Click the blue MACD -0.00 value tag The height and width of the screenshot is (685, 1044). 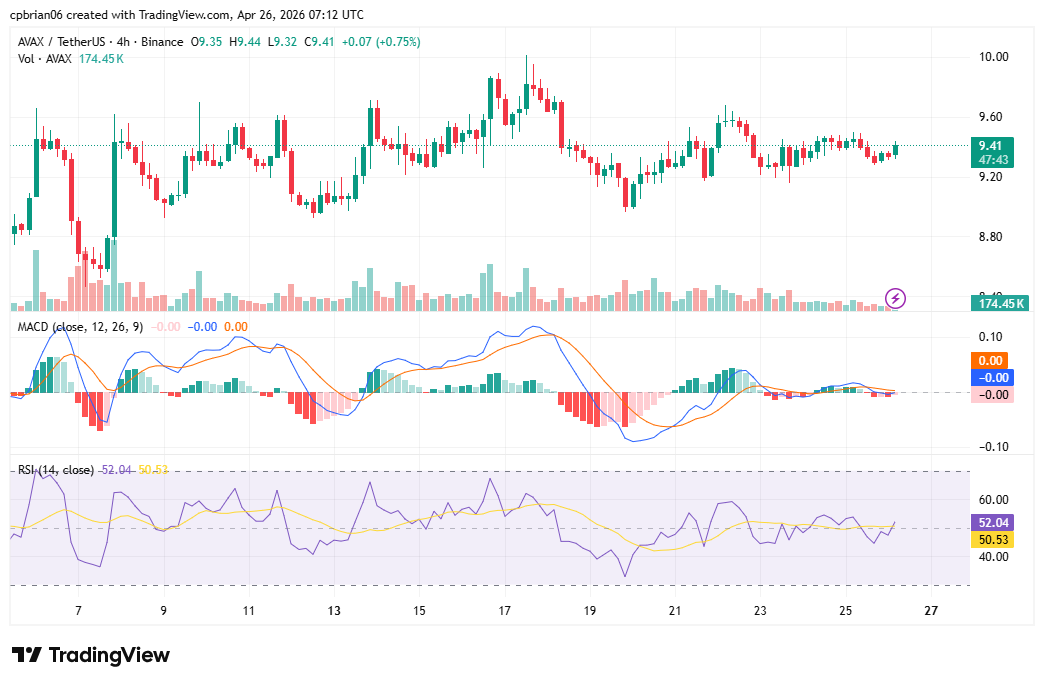click(x=991, y=378)
